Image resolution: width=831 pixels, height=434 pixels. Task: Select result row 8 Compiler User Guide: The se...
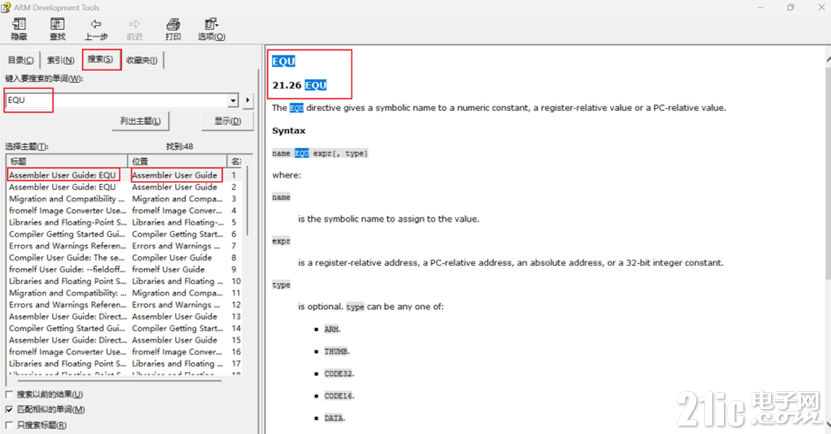tap(125, 258)
